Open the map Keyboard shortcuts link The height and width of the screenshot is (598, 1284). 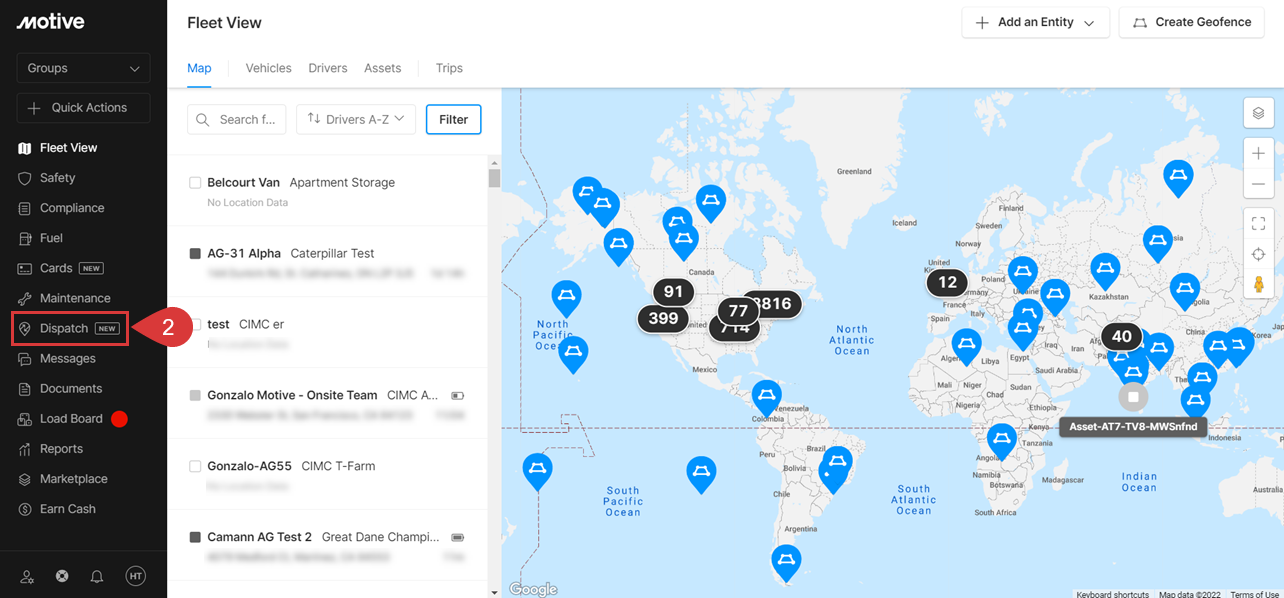coord(1112,594)
